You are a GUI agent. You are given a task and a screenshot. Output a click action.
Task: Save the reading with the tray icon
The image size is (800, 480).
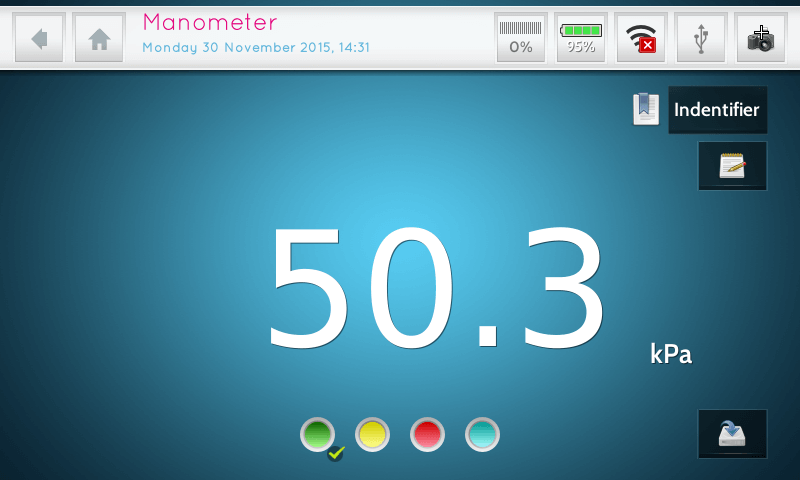pyautogui.click(x=732, y=434)
